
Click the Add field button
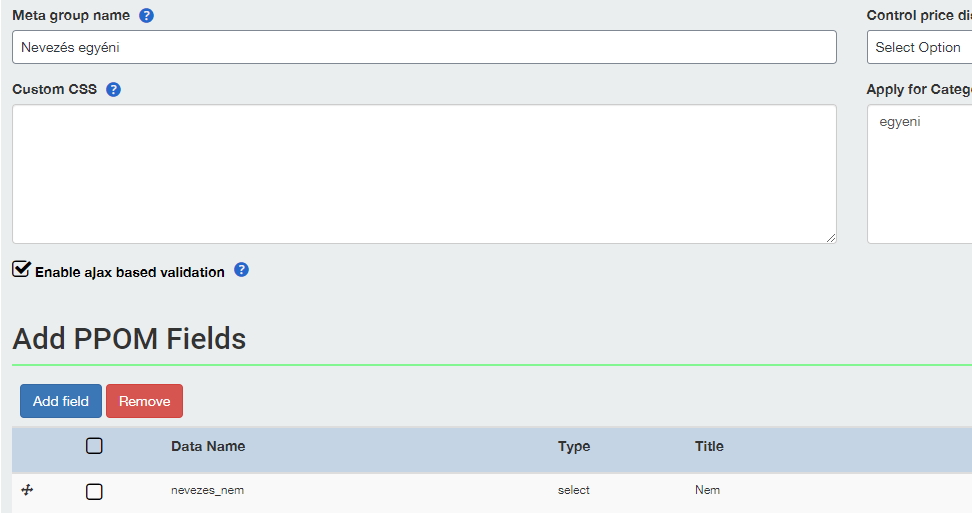click(x=61, y=401)
